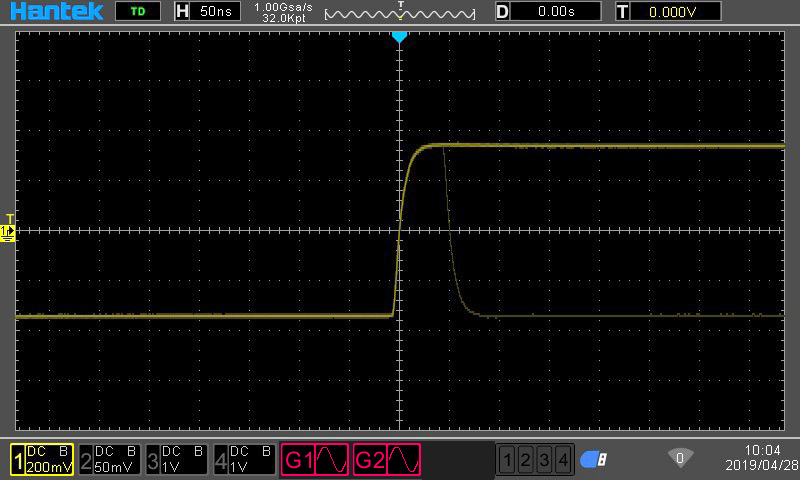Toggle channel 3 1V display
The height and width of the screenshot is (480, 800).
pos(177,459)
